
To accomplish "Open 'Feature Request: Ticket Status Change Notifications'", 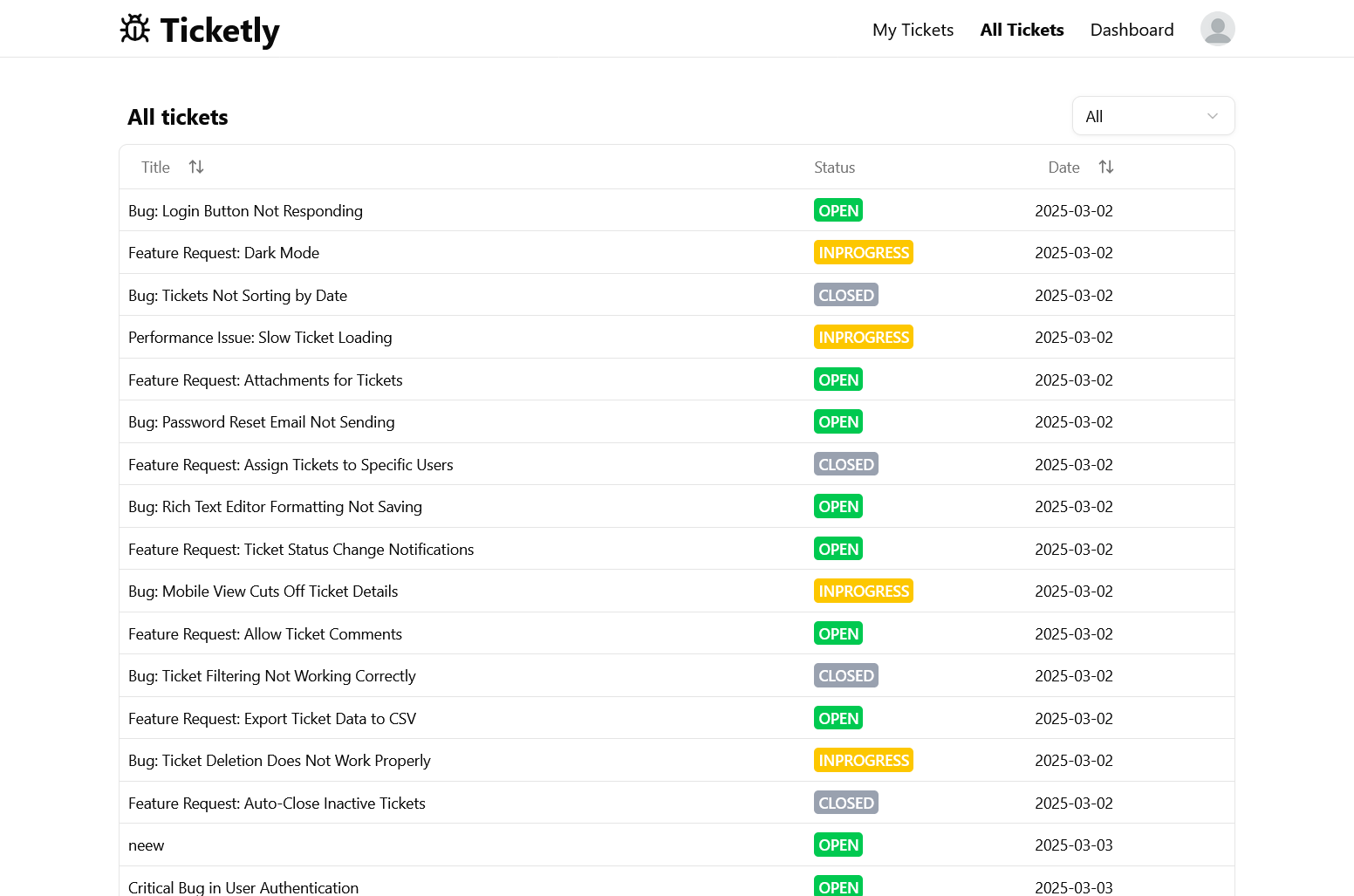I will pyautogui.click(x=301, y=550).
